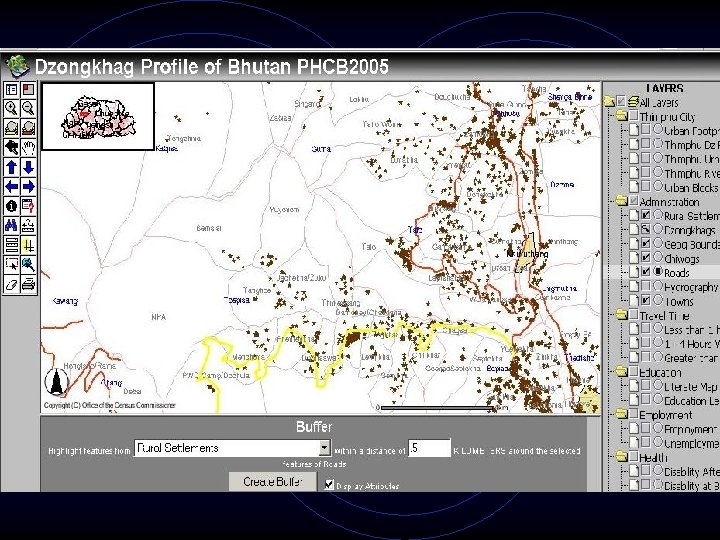
Task: Click the north arrow compass on map
Action: coord(56,382)
